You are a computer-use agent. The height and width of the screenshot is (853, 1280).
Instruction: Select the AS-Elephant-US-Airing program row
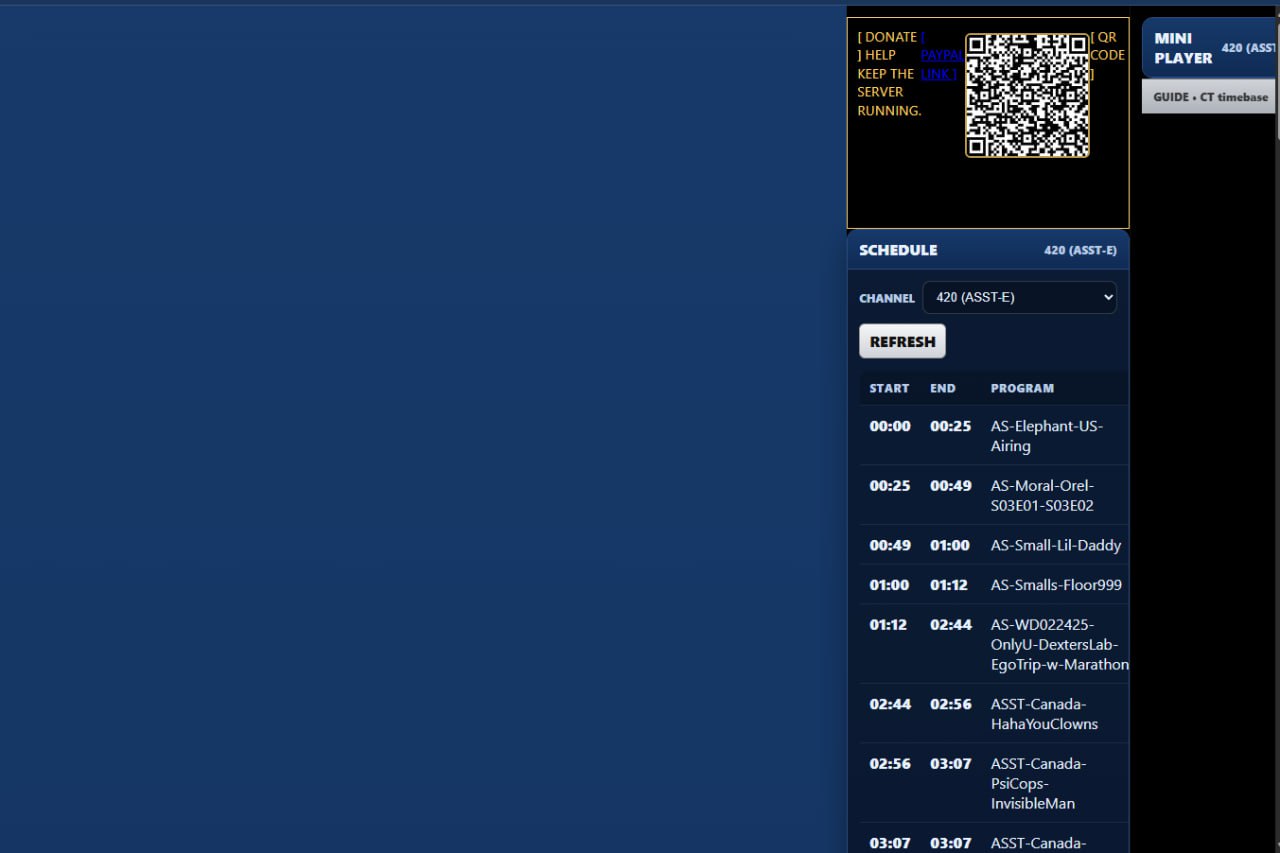pos(1046,435)
